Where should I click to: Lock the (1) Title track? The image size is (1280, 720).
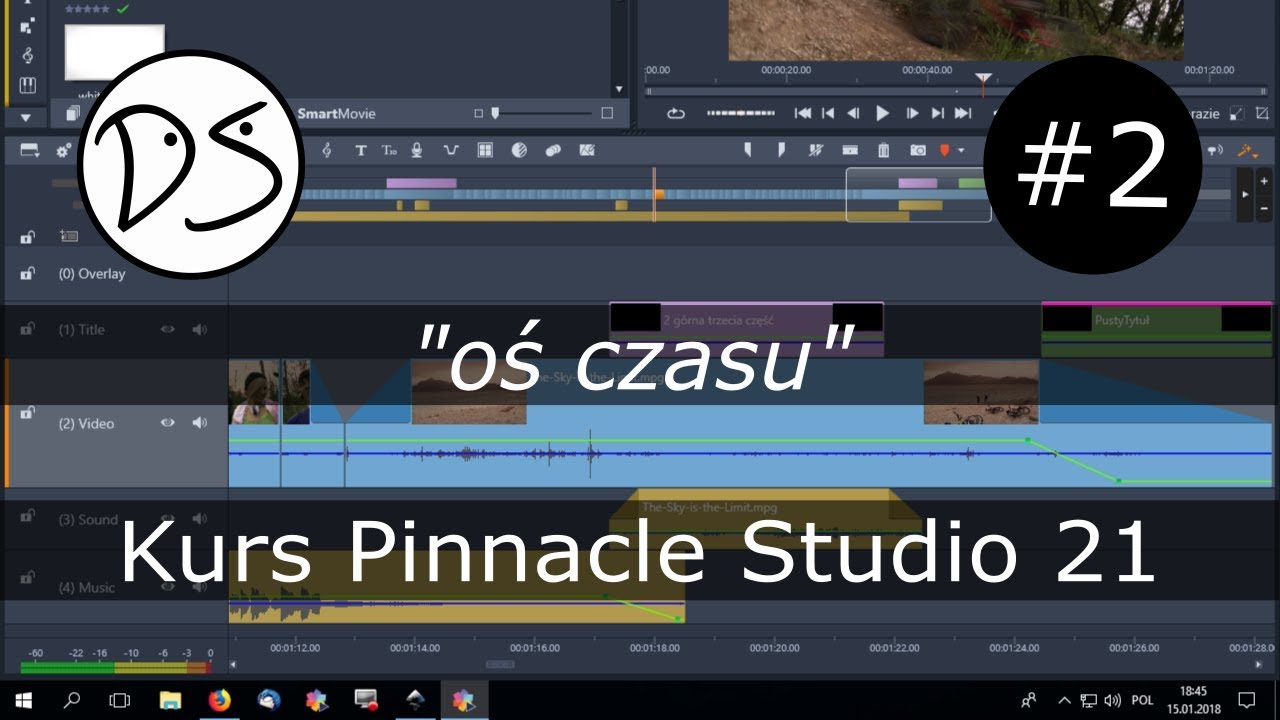(x=28, y=329)
